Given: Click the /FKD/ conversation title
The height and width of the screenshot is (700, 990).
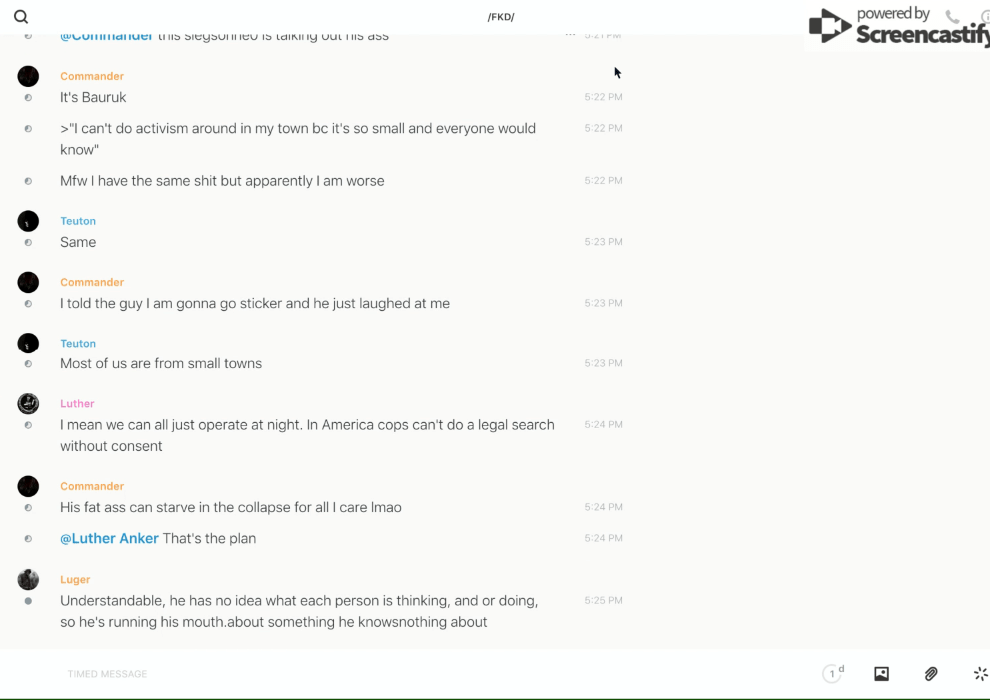Looking at the screenshot, I should (x=501, y=17).
